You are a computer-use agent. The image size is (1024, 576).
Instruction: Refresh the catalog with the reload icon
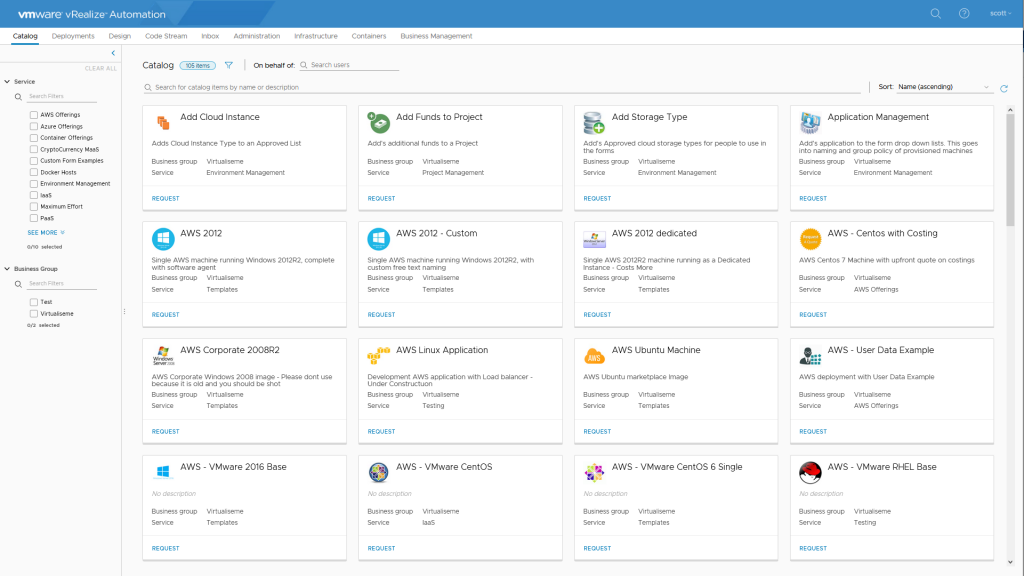1004,88
